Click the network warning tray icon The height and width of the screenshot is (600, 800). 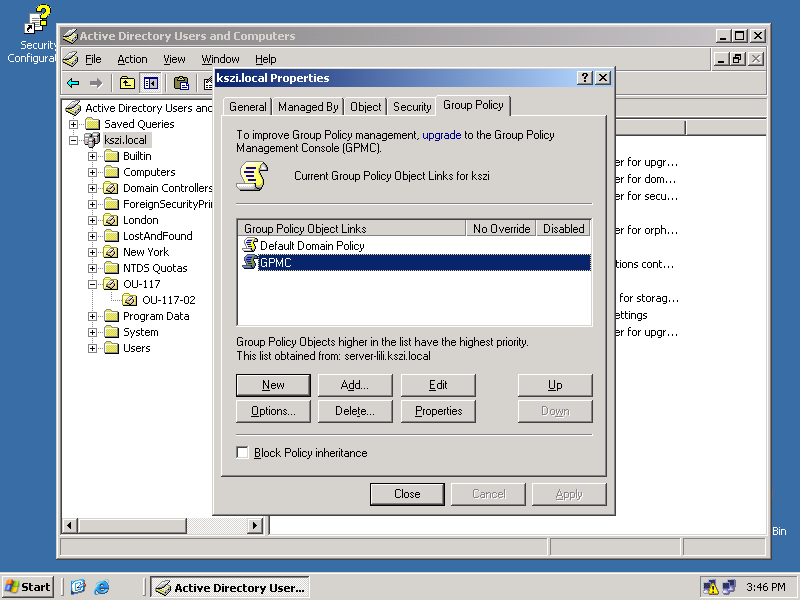pyautogui.click(x=710, y=587)
